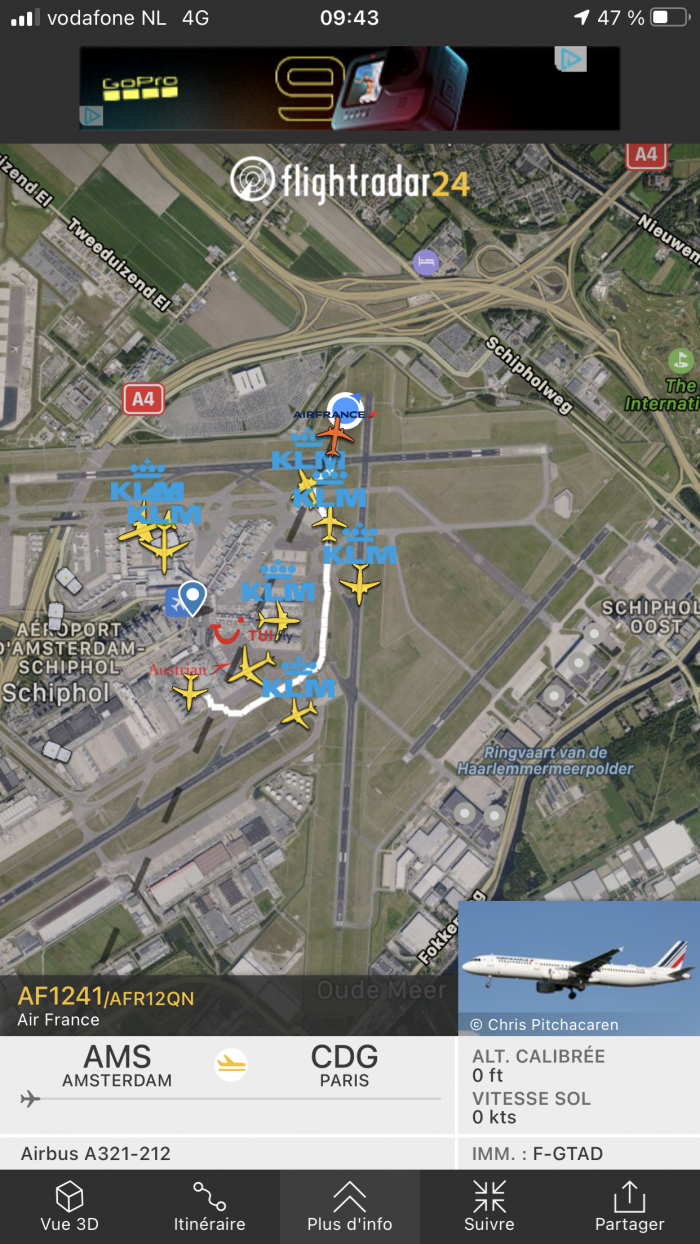Open the GoPro advertisement banner

coord(349,88)
